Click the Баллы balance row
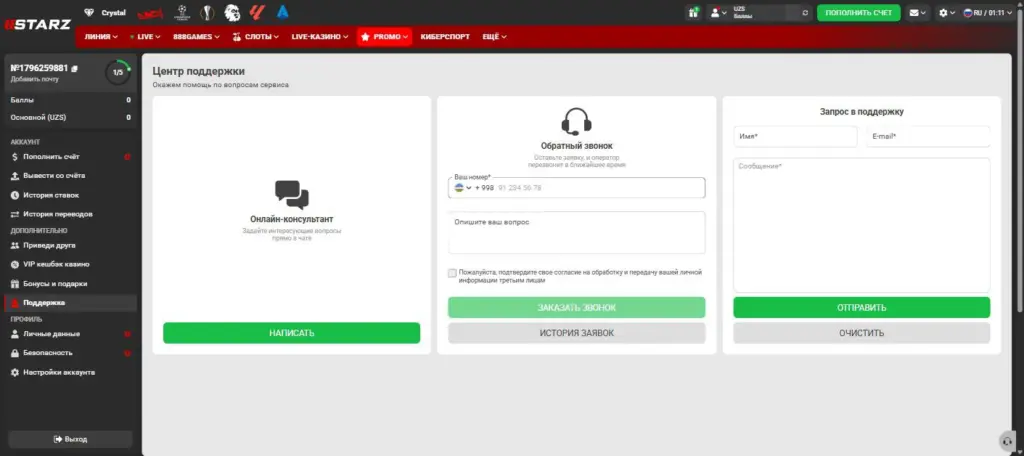This screenshot has width=1024, height=456. tap(70, 100)
